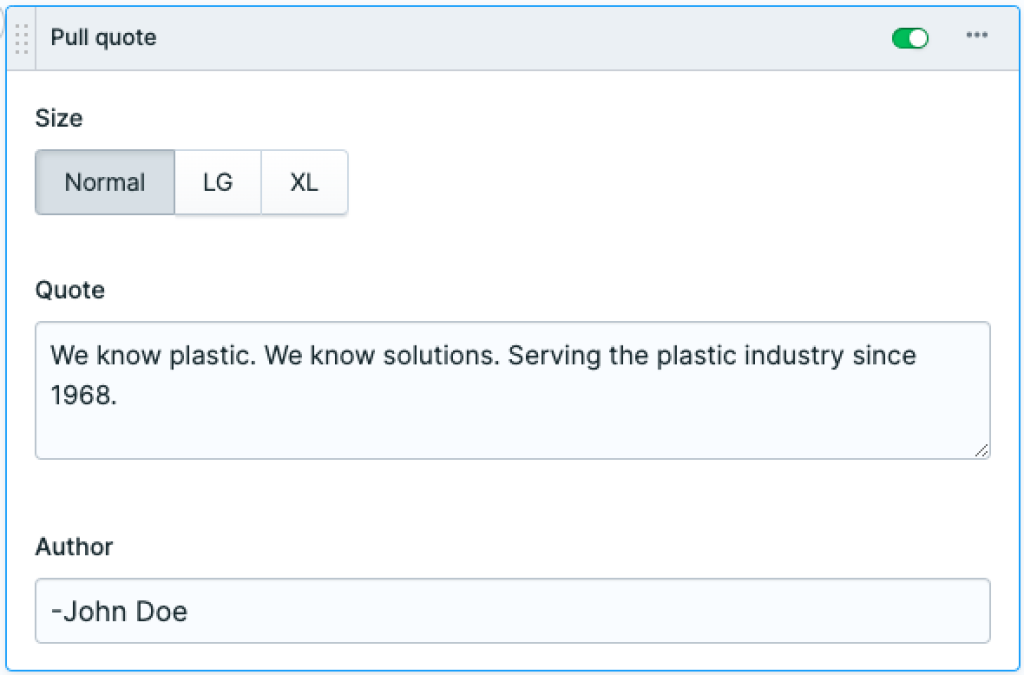This screenshot has width=1024, height=675.
Task: Switch the Pull quote visibility toggle
Action: [x=910, y=37]
